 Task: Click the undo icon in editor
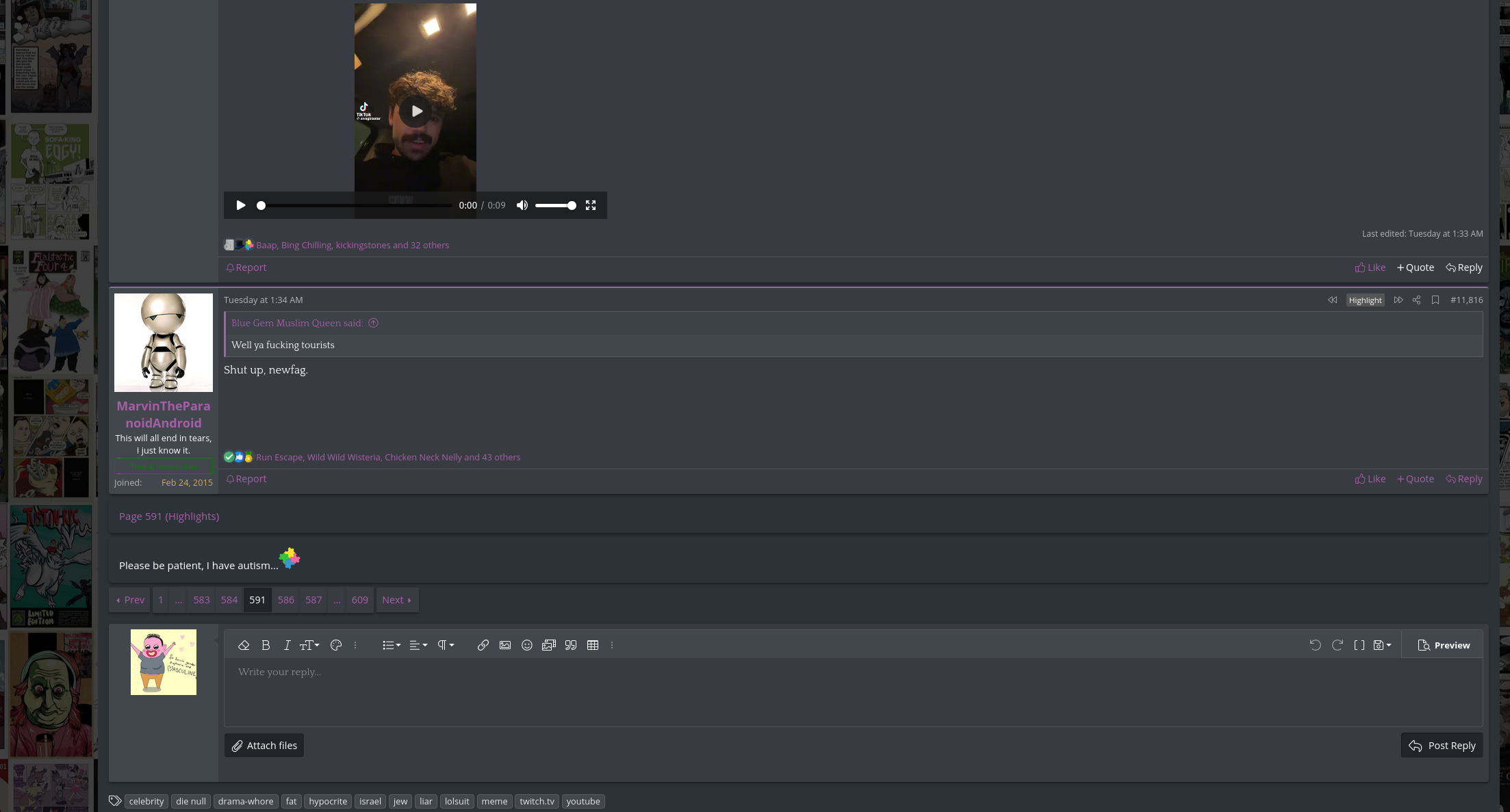1316,645
